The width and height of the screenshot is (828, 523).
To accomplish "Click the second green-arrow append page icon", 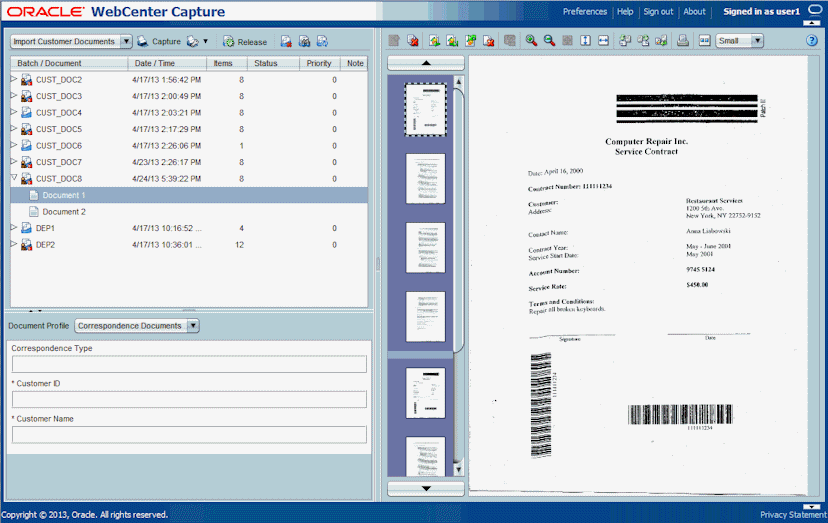I will [x=452, y=41].
